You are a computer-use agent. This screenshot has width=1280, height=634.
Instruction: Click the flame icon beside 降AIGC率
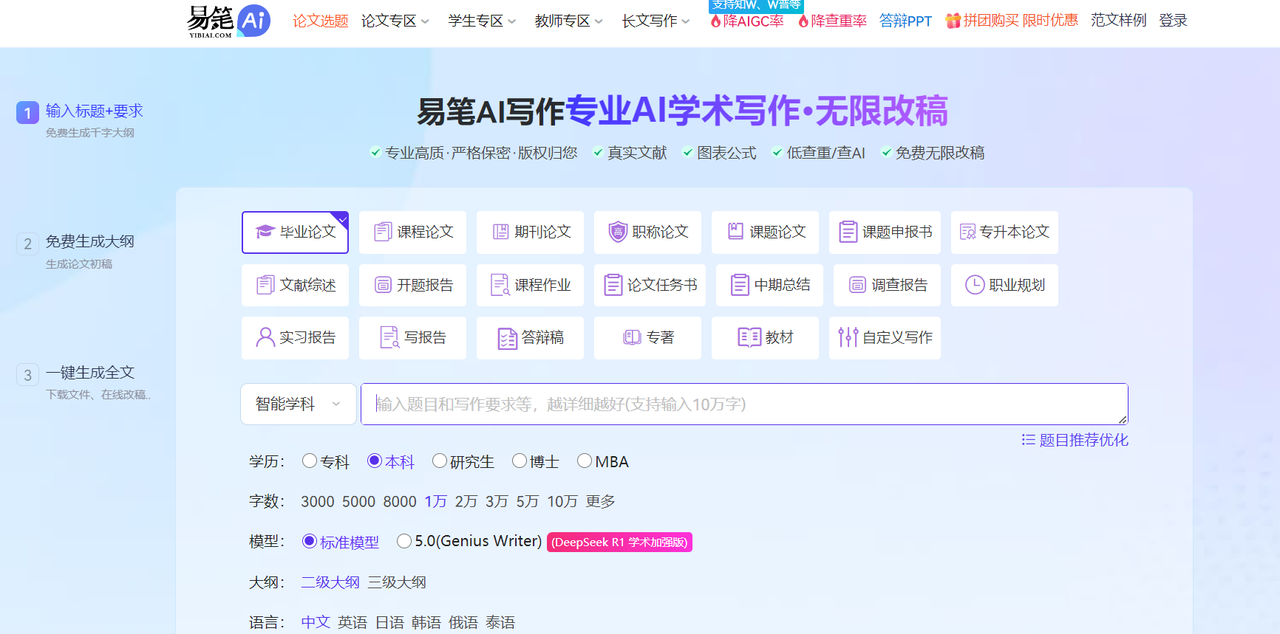click(x=715, y=20)
